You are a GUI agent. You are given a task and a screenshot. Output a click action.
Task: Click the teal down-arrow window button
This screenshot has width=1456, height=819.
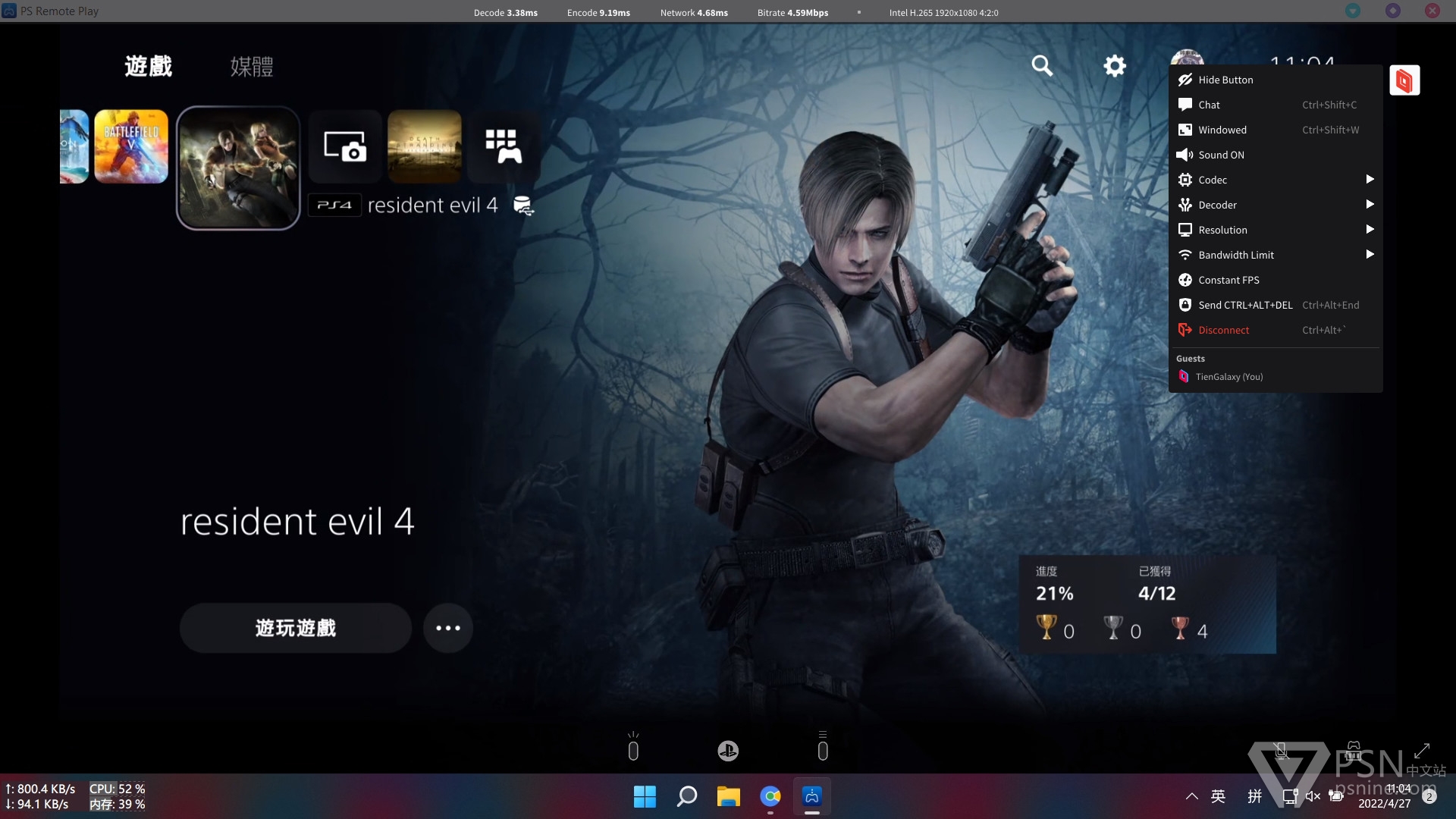[1353, 11]
